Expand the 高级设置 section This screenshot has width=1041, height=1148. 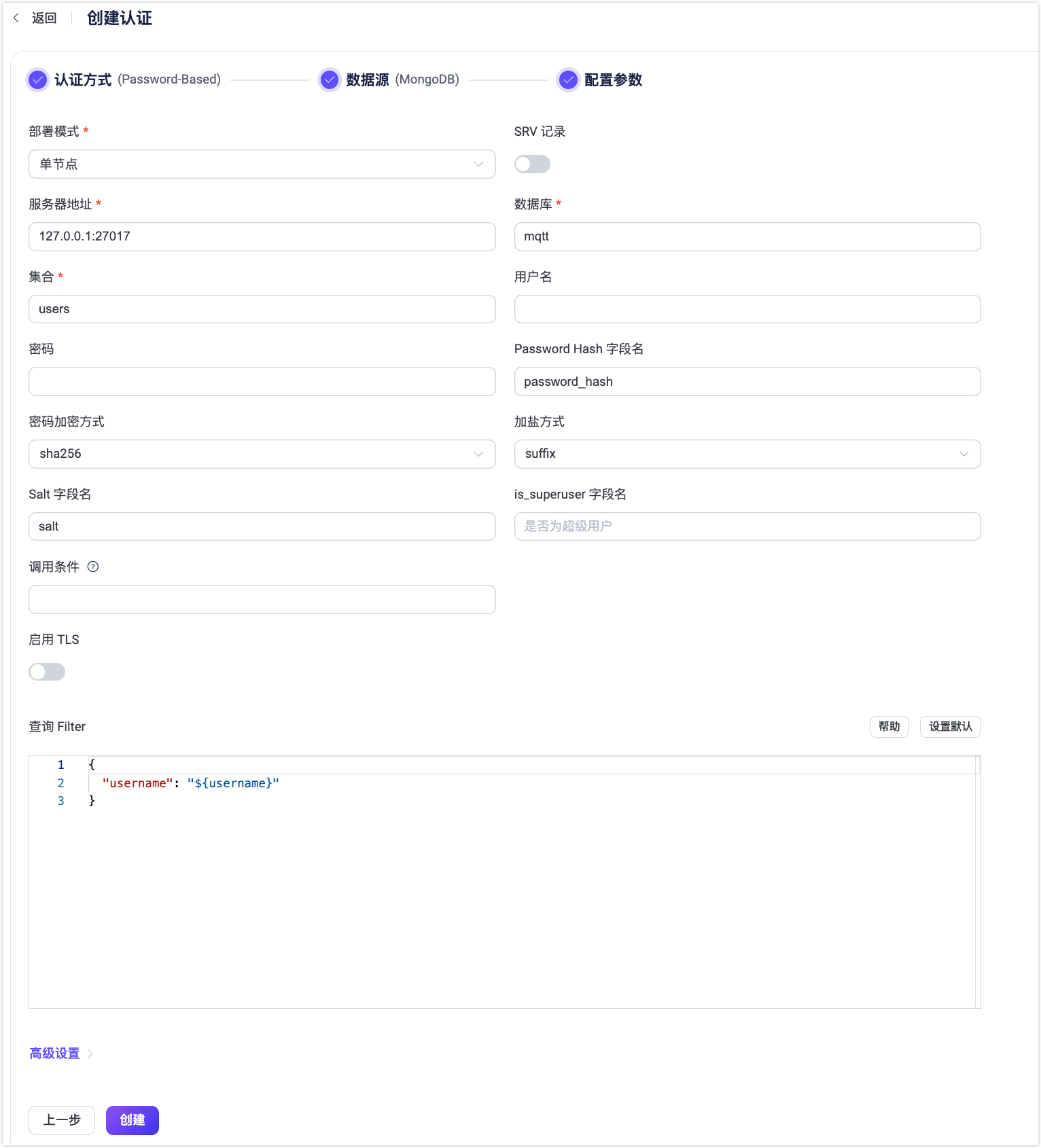(55, 1054)
